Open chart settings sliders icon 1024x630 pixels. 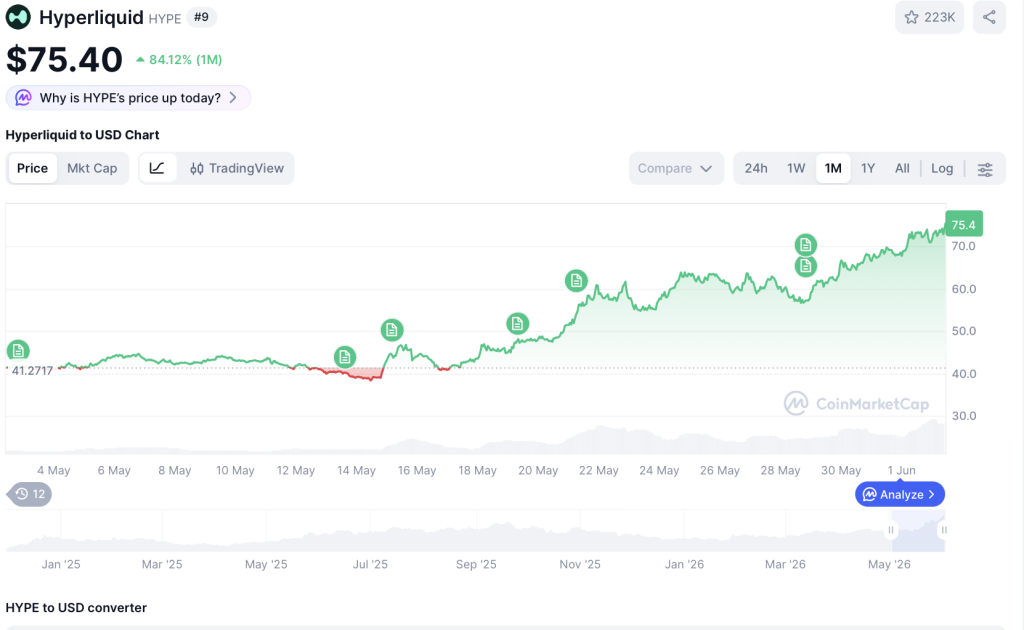click(x=985, y=169)
